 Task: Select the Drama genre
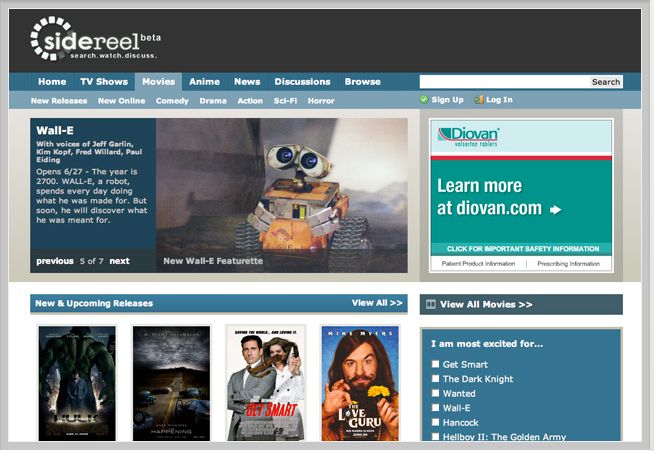[213, 101]
